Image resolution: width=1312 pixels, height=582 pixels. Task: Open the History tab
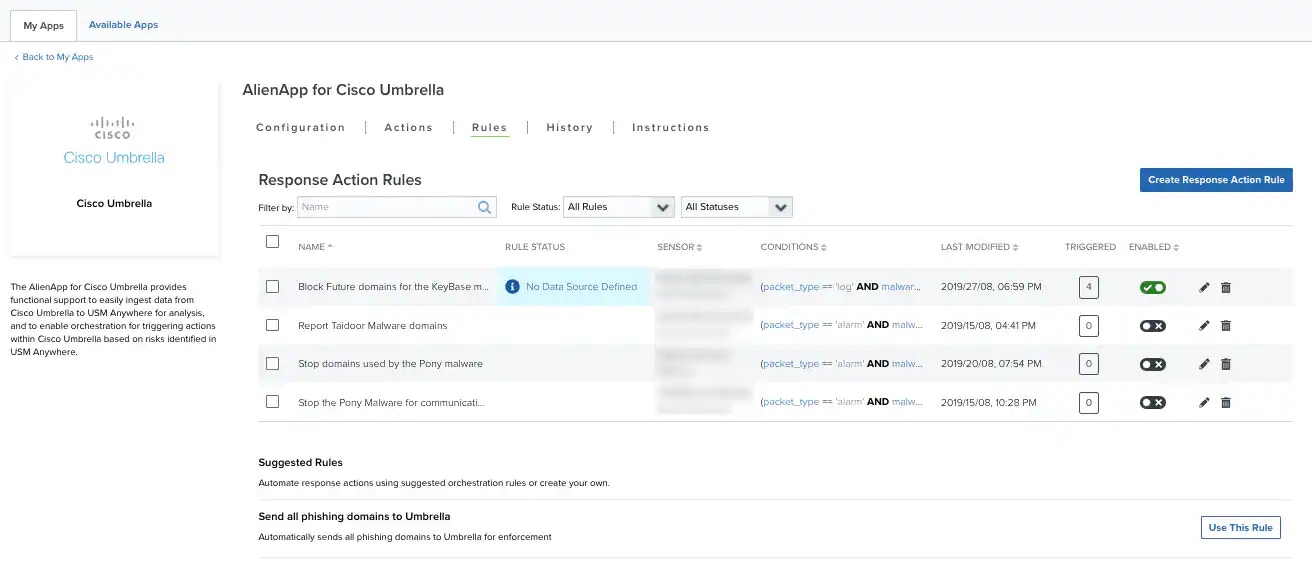pyautogui.click(x=570, y=128)
